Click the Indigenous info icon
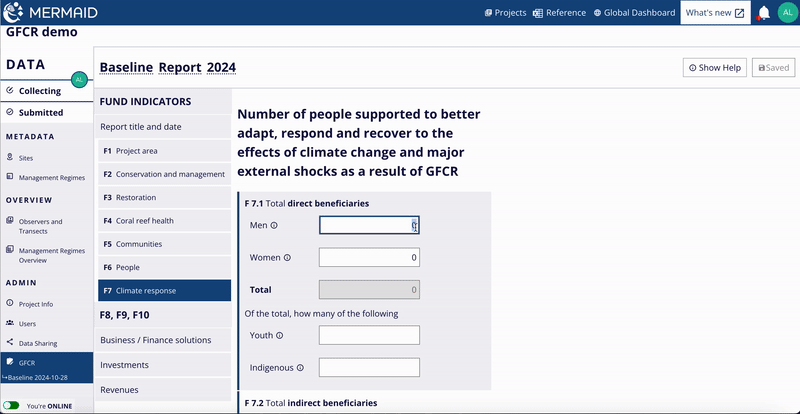 (x=301, y=368)
